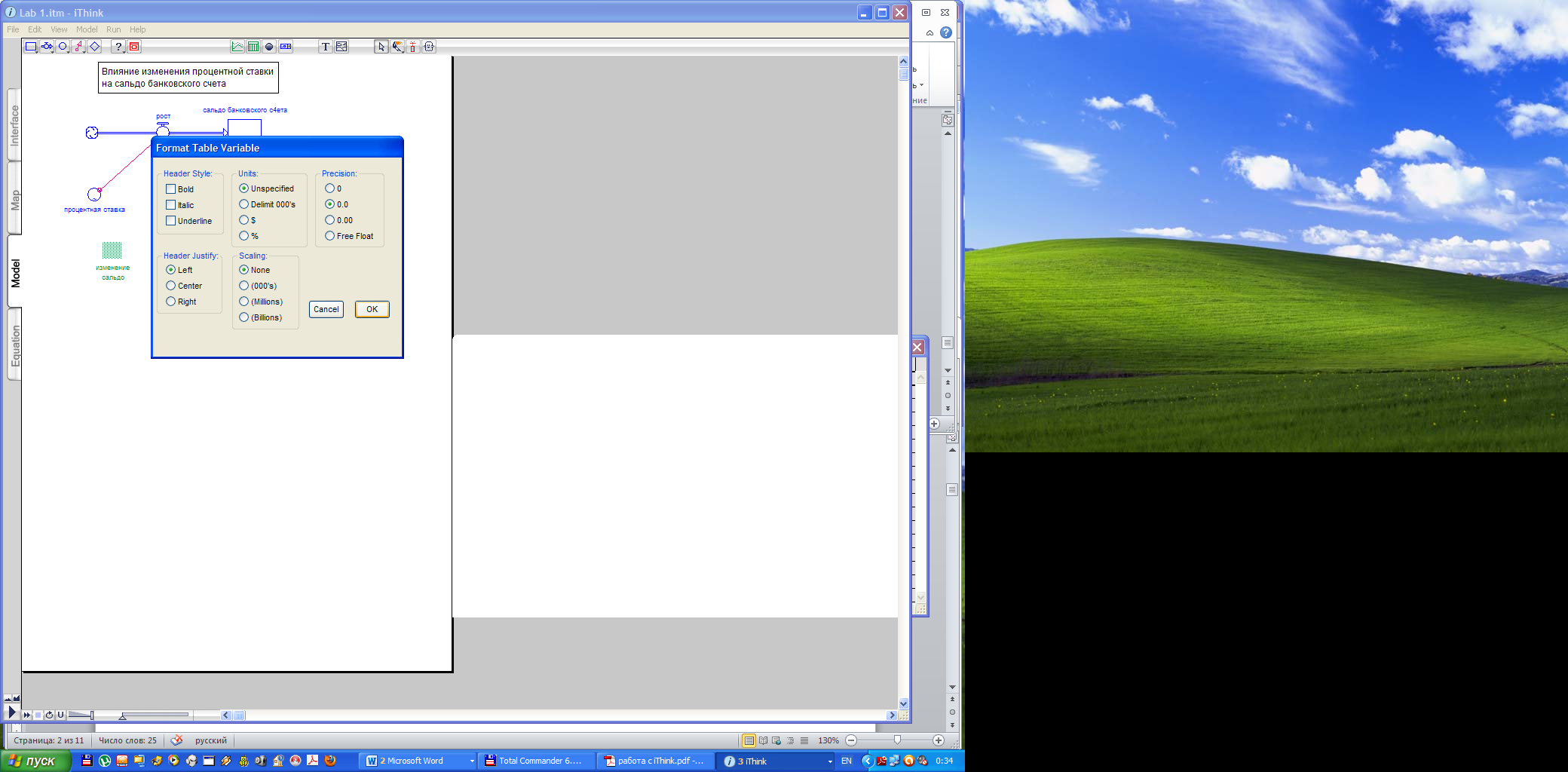Viewport: 1568px width, 772px height.
Task: Switch Word to Web Layout view
Action: (776, 740)
